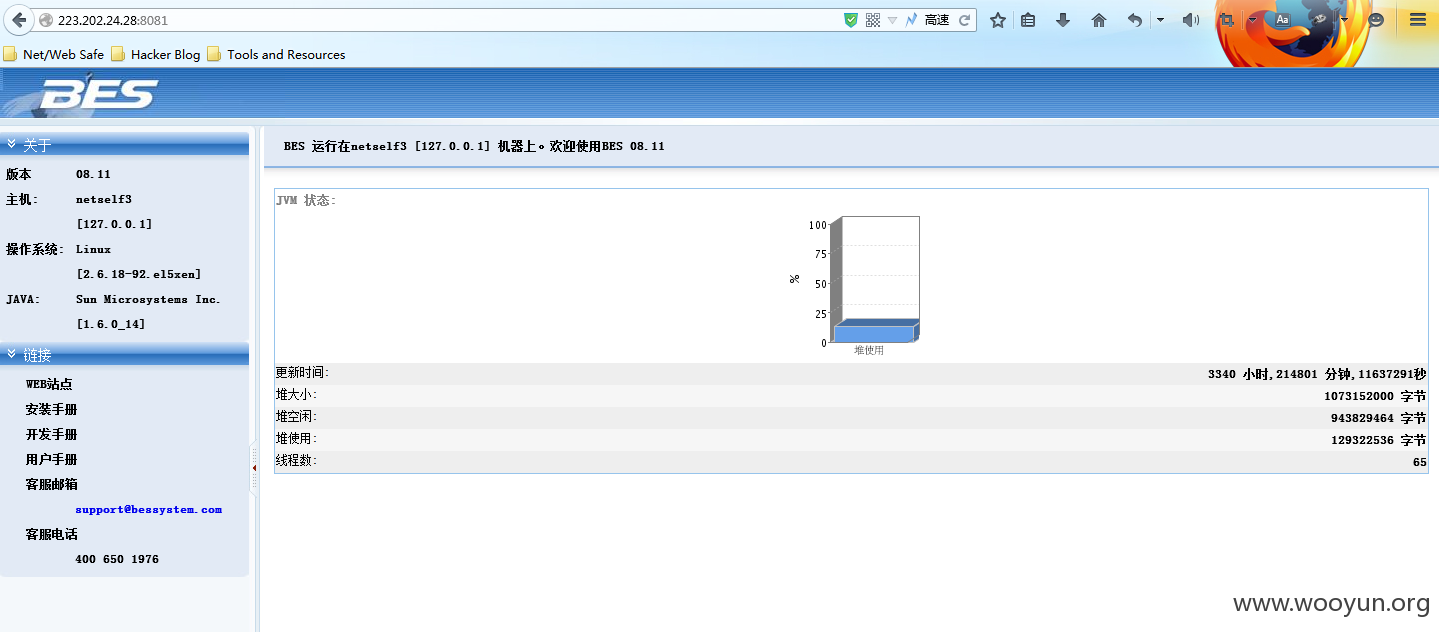Click the 943829464 字节 free heap value
The width and height of the screenshot is (1439, 632).
1378,418
